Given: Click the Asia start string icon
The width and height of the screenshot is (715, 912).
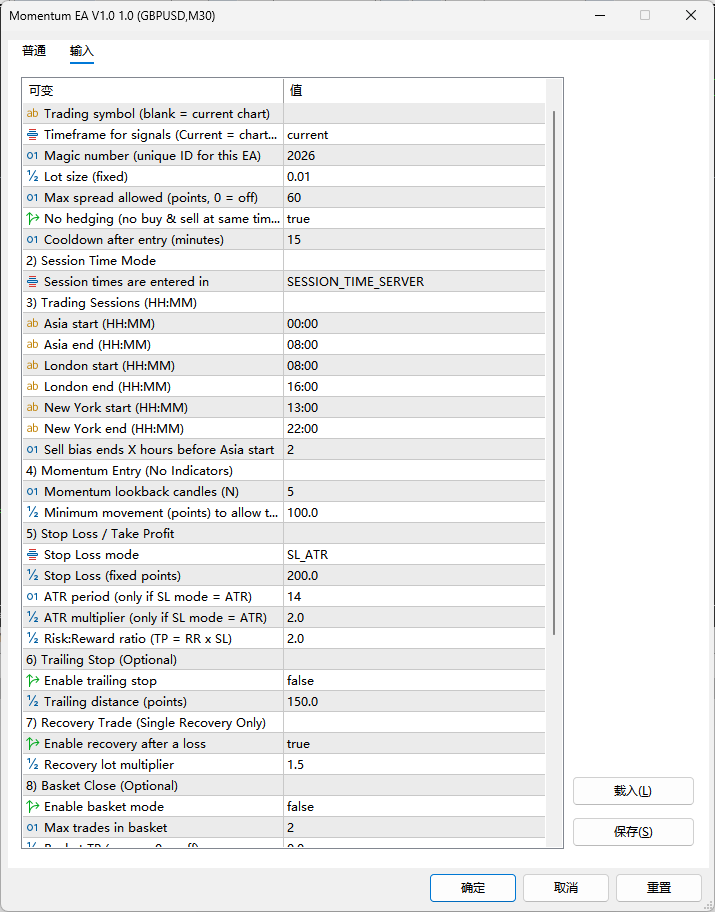Looking at the screenshot, I should (x=32, y=324).
